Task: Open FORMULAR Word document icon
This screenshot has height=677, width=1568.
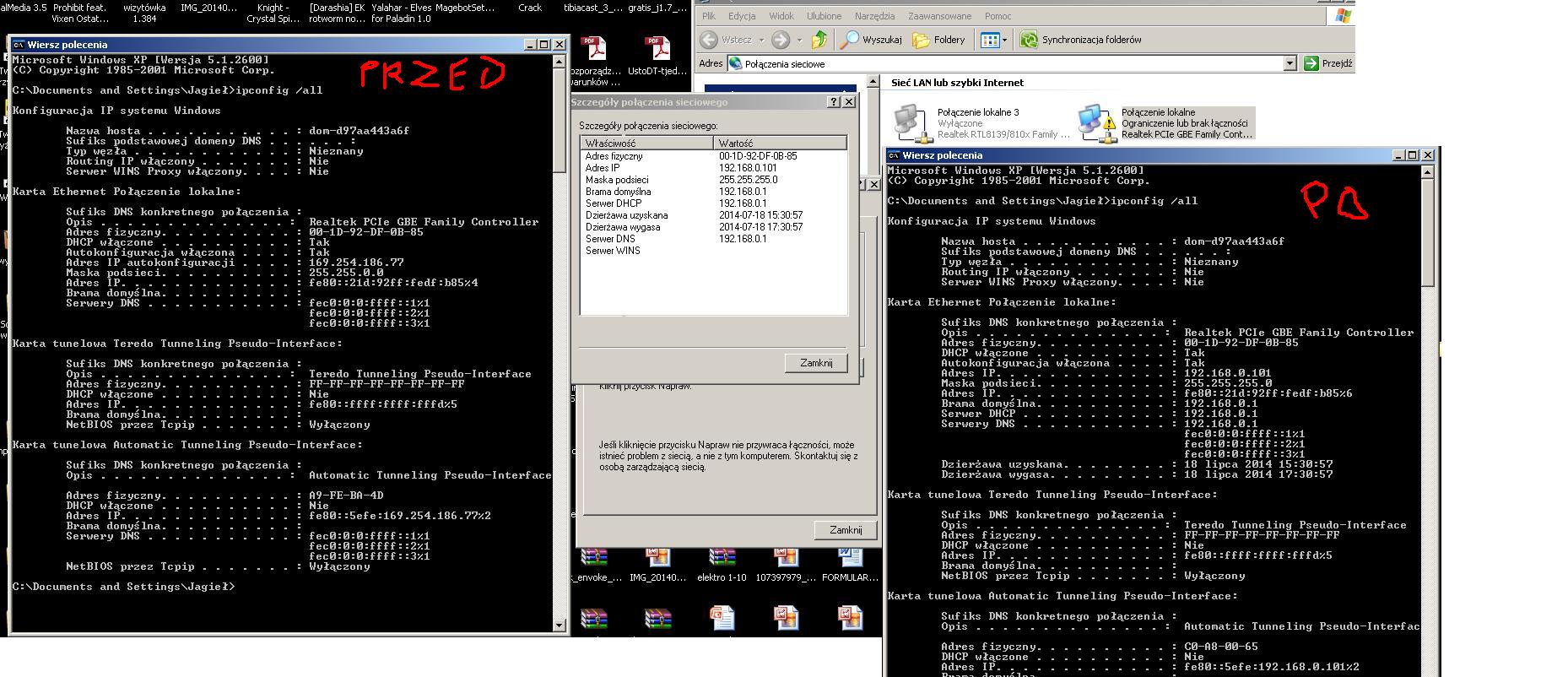Action: point(849,559)
